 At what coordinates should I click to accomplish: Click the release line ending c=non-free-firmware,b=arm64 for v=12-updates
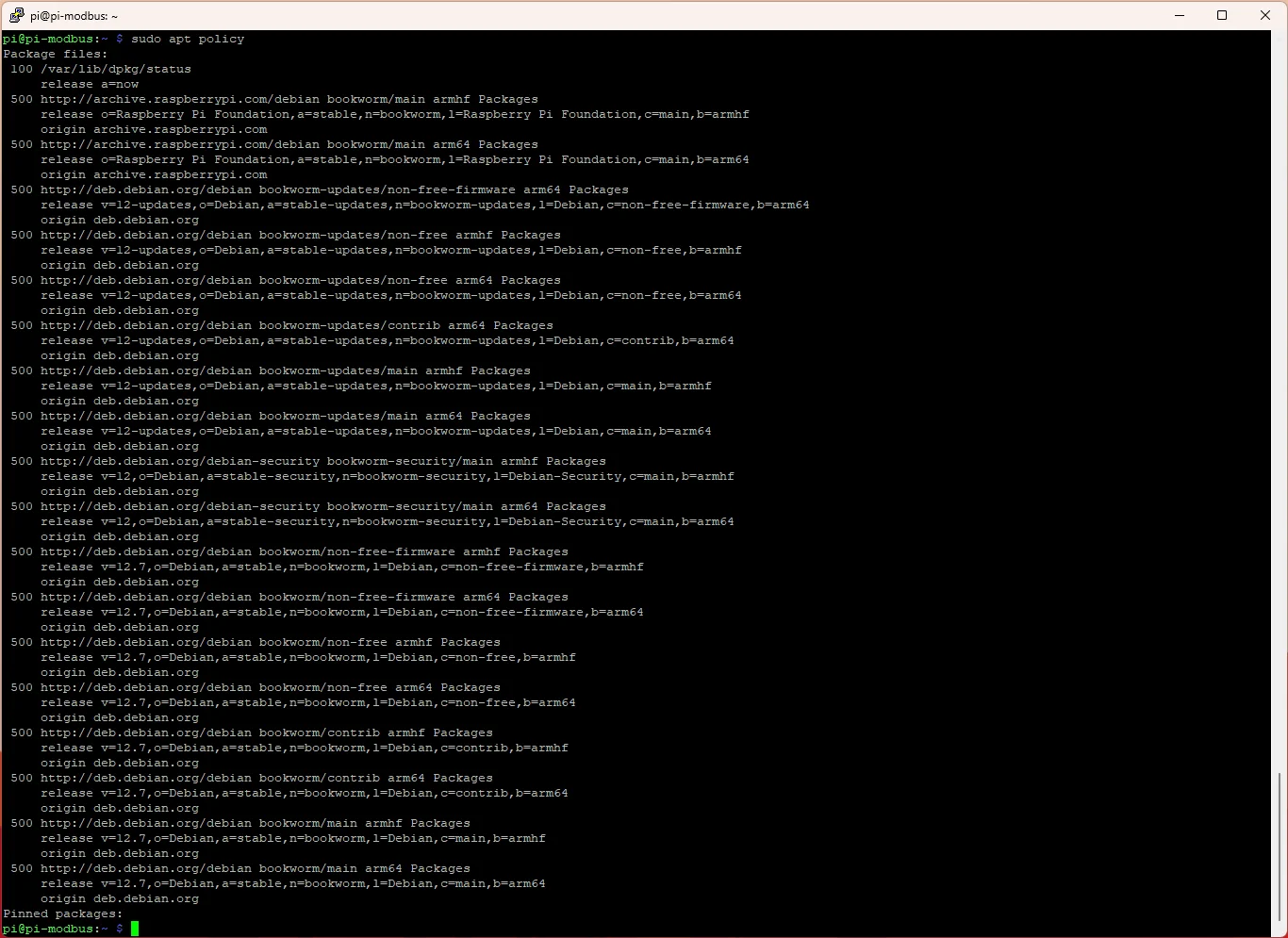point(425,205)
